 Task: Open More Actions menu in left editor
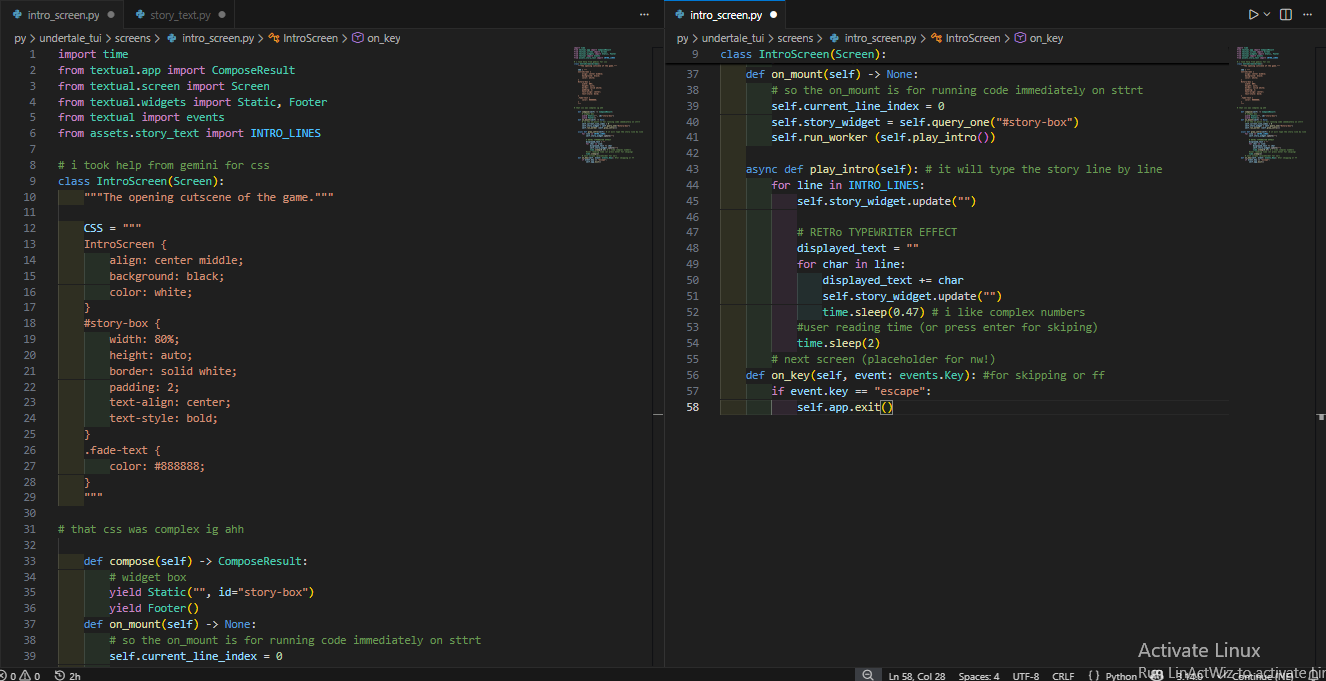point(645,15)
